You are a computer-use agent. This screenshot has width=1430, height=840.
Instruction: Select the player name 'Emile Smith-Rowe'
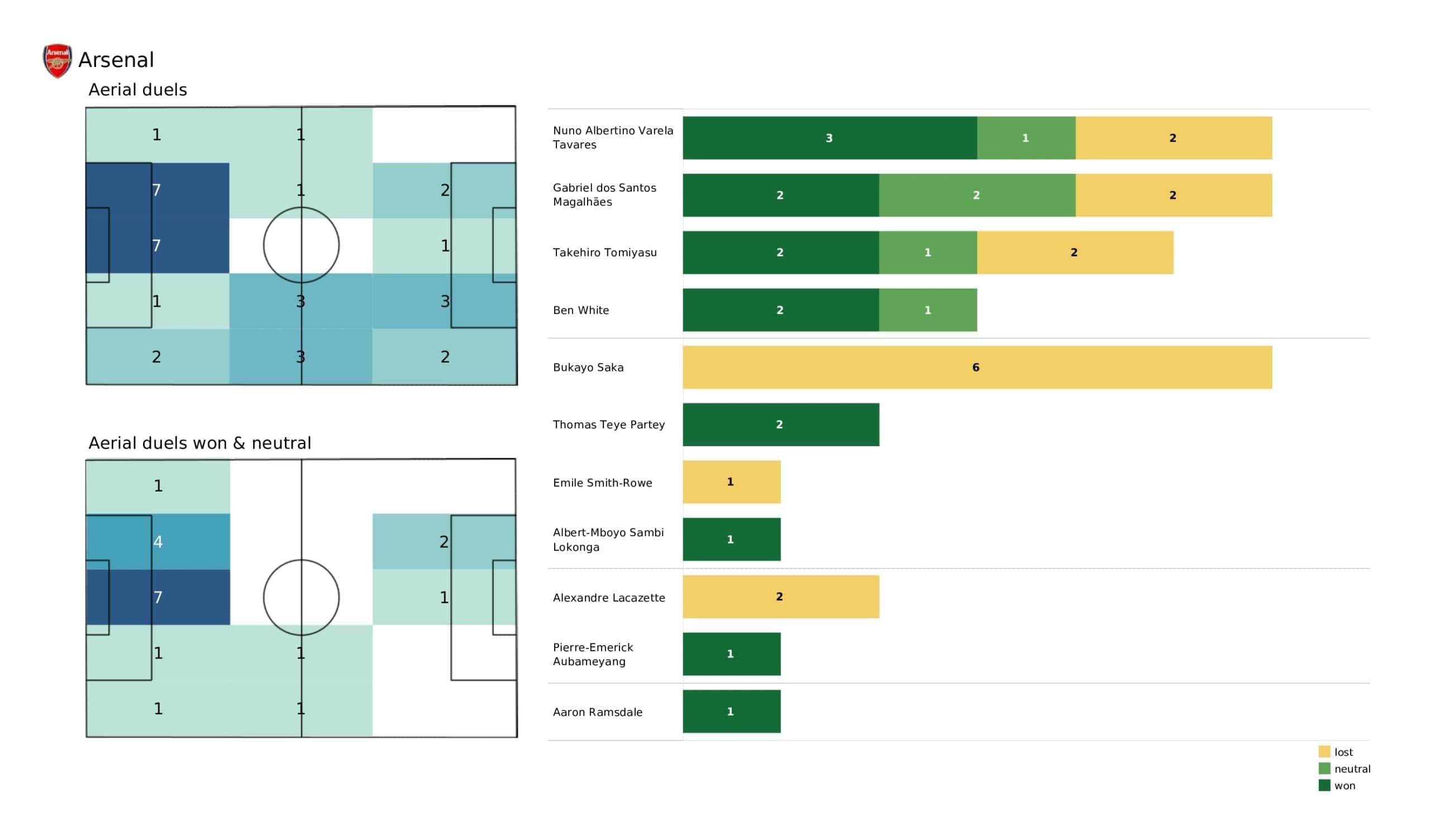point(602,483)
